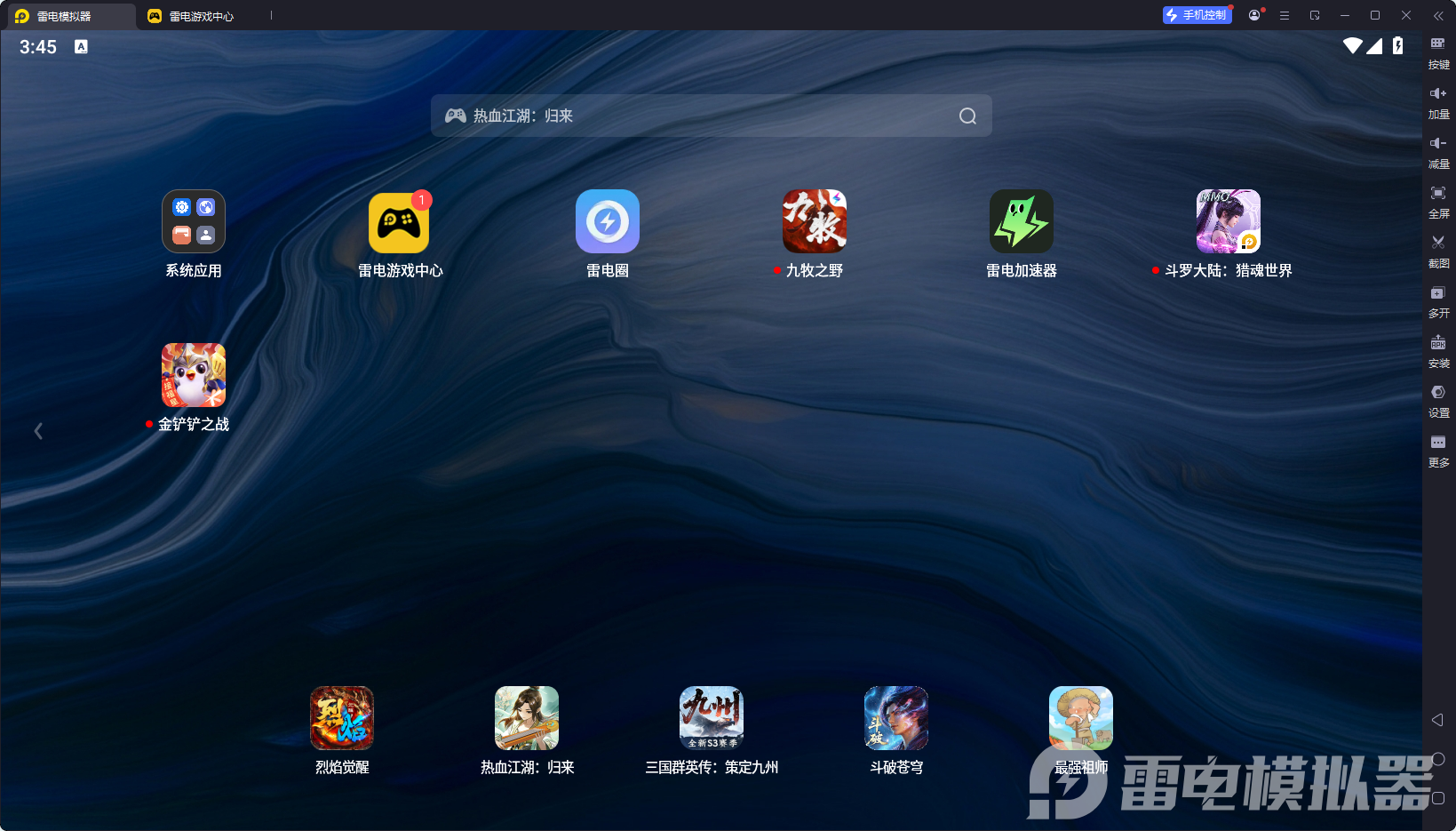Open the user account icon in the title bar

coord(1254,15)
